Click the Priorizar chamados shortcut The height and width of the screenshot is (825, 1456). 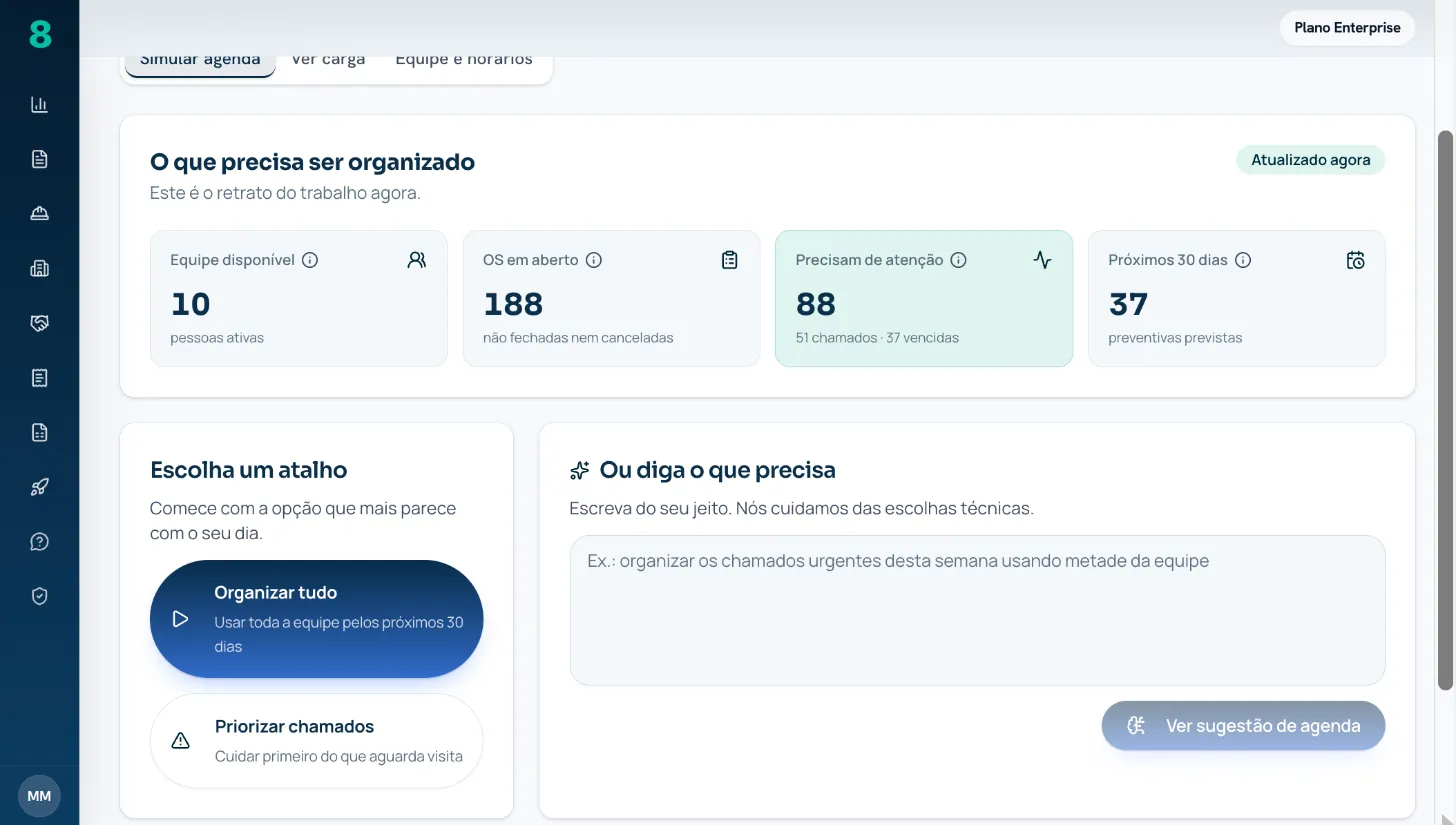[316, 741]
